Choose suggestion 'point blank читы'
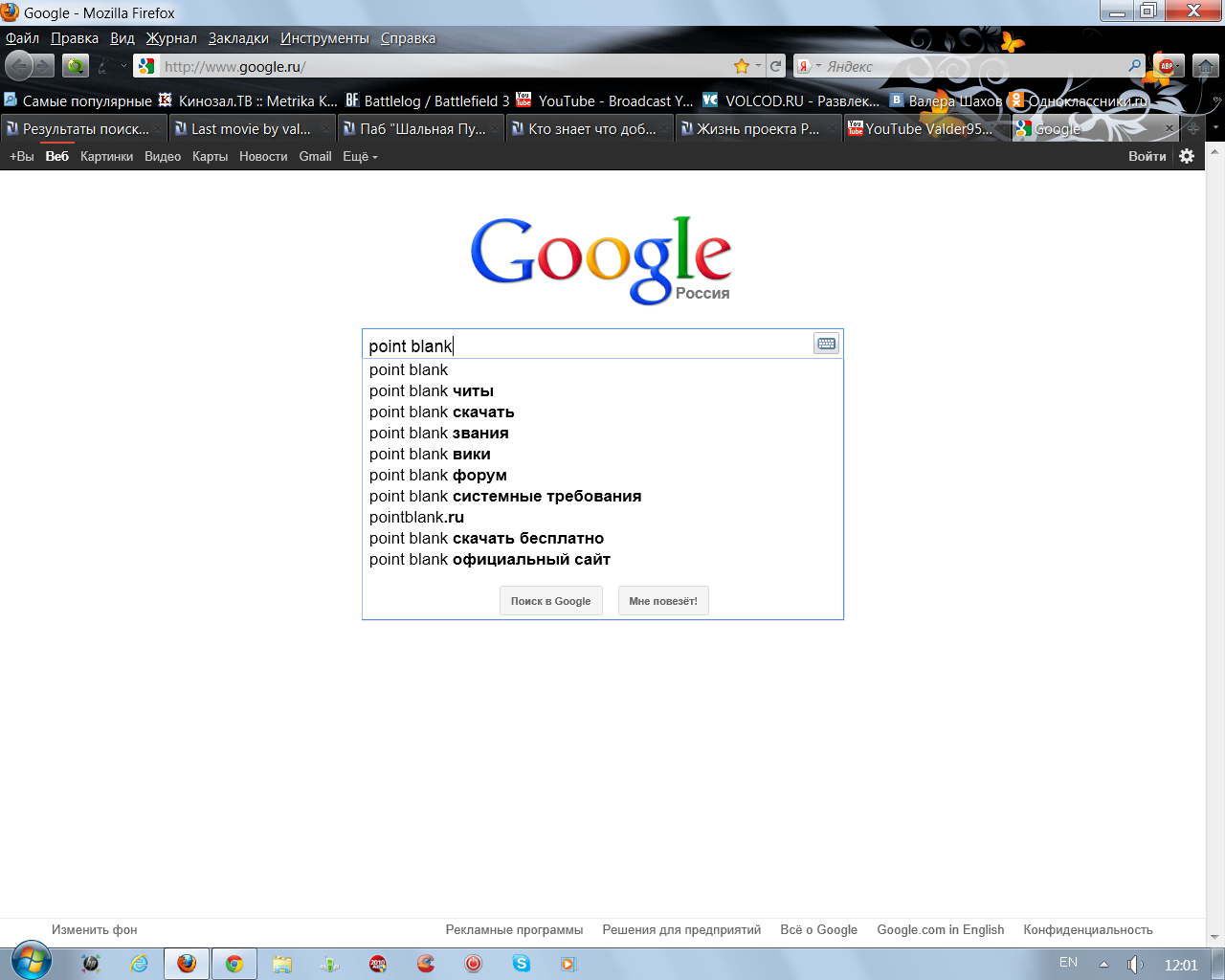1225x980 pixels. point(603,390)
